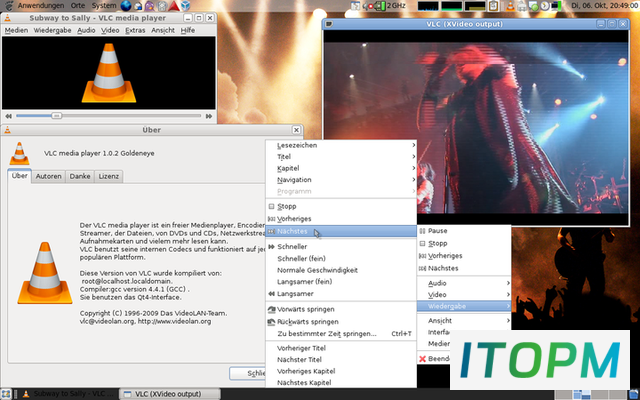Expand the Kapitel submenu

341,168
